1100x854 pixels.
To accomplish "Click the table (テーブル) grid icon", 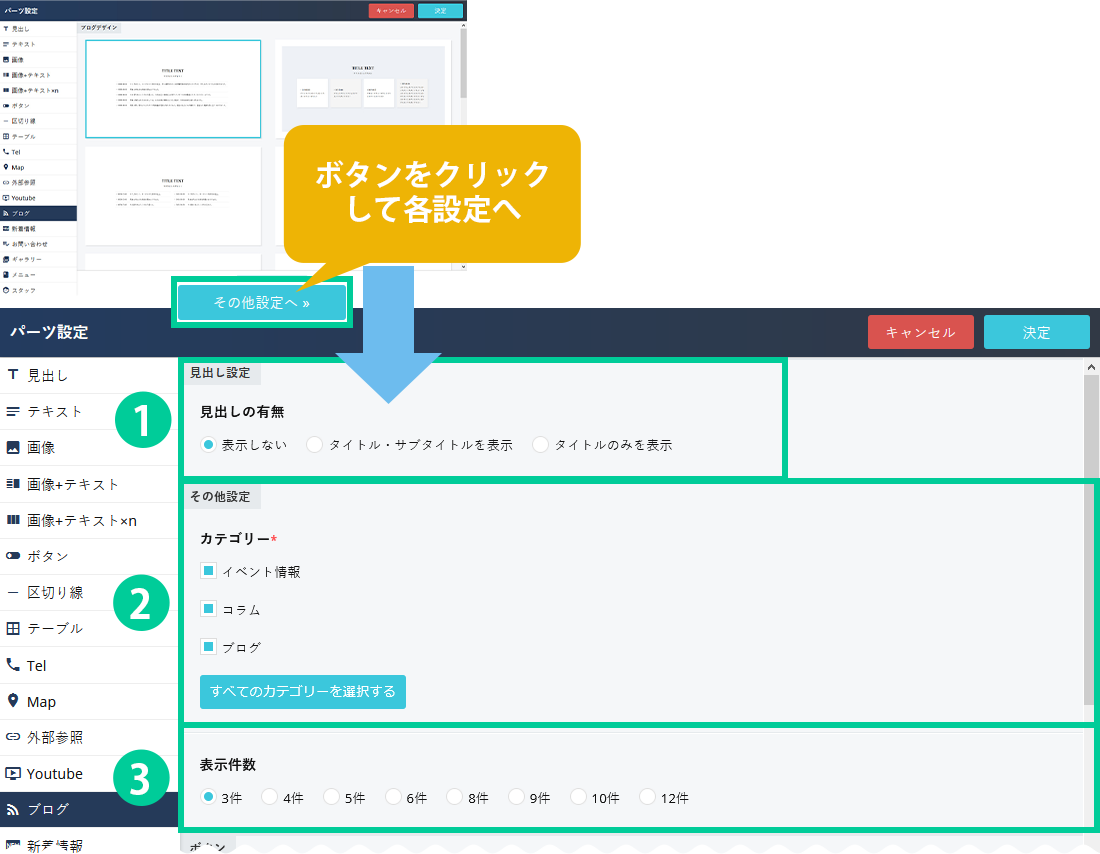I will (x=13, y=629).
